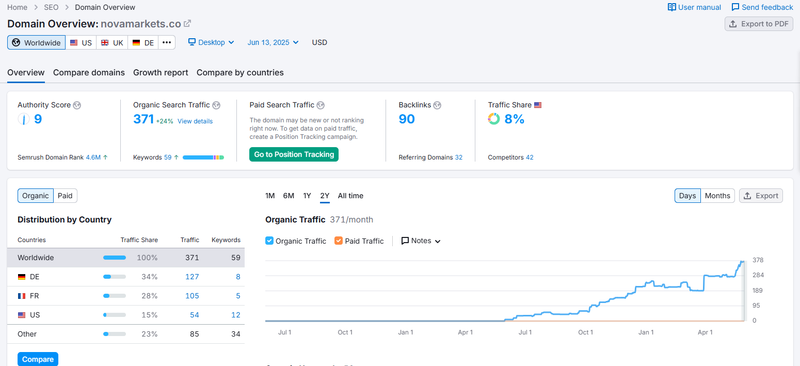The width and height of the screenshot is (800, 366).
Task: Click US keywords value 12
Action: [x=236, y=315]
